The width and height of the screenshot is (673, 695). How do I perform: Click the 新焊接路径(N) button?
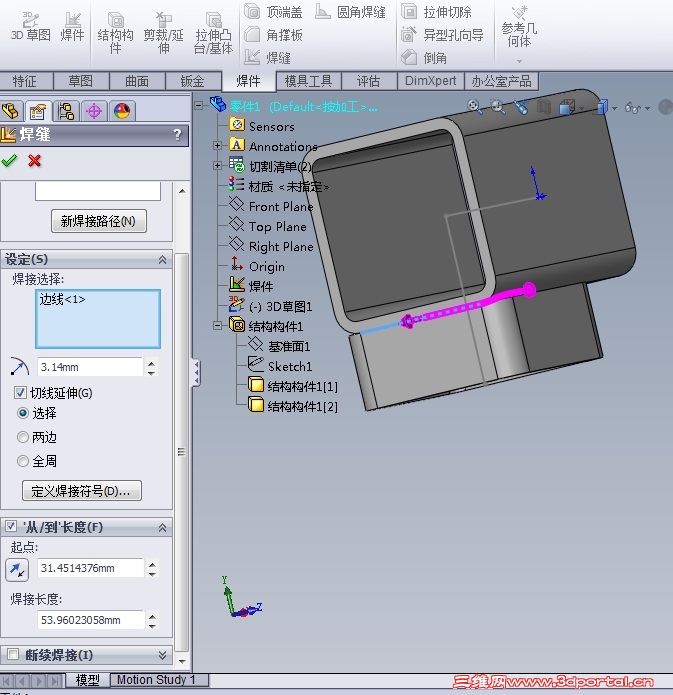98,221
